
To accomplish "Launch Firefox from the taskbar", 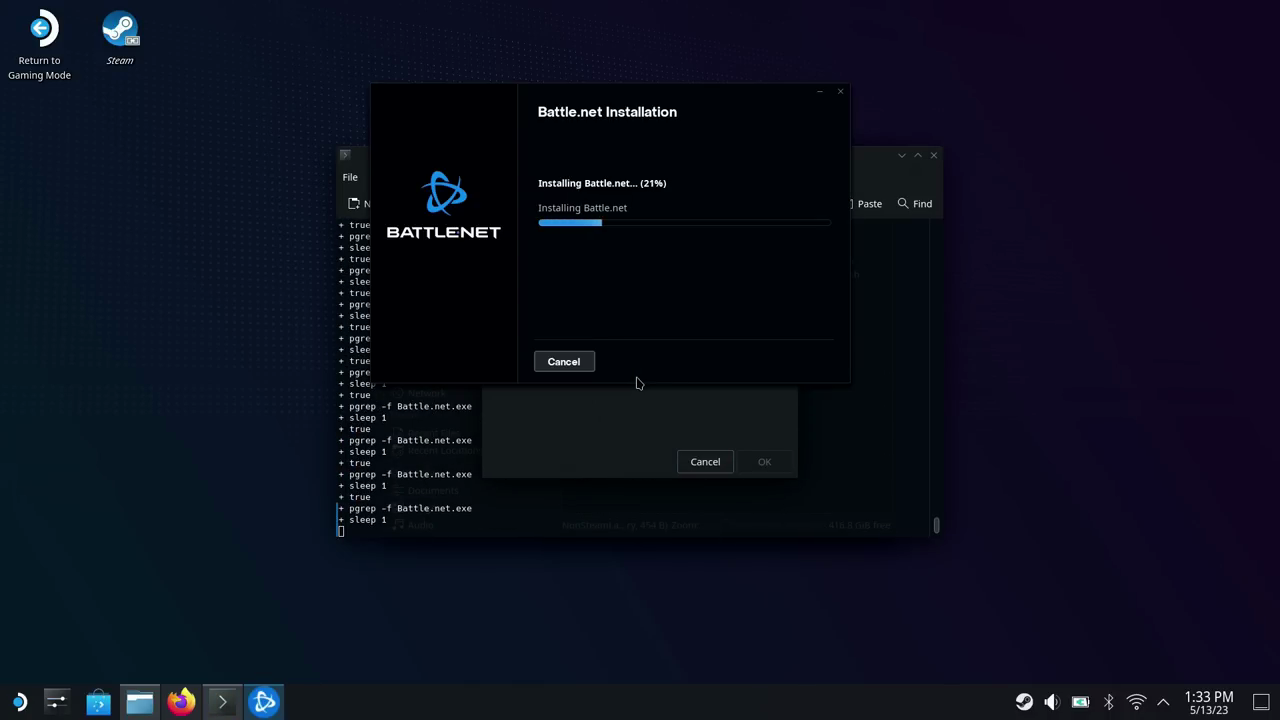I will [x=181, y=702].
